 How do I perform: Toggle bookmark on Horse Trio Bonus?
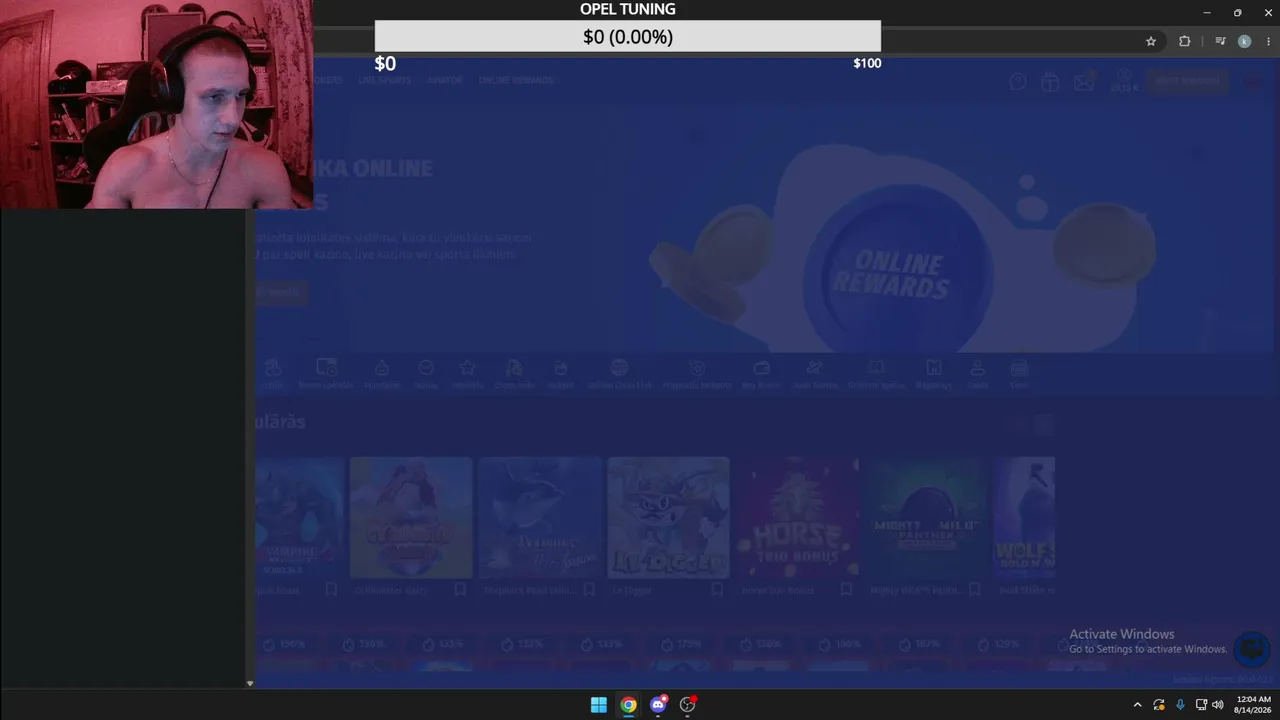(846, 590)
